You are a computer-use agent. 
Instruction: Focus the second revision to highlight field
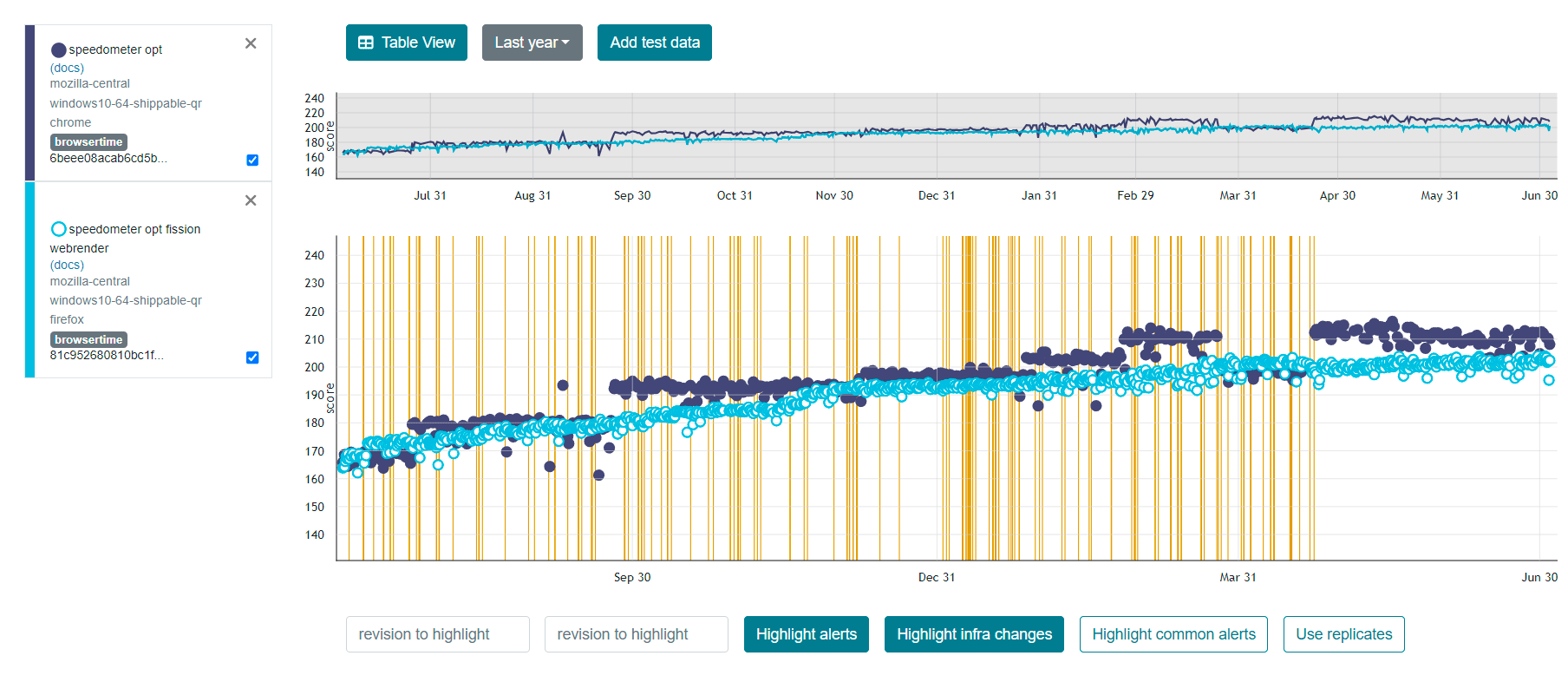(x=636, y=634)
